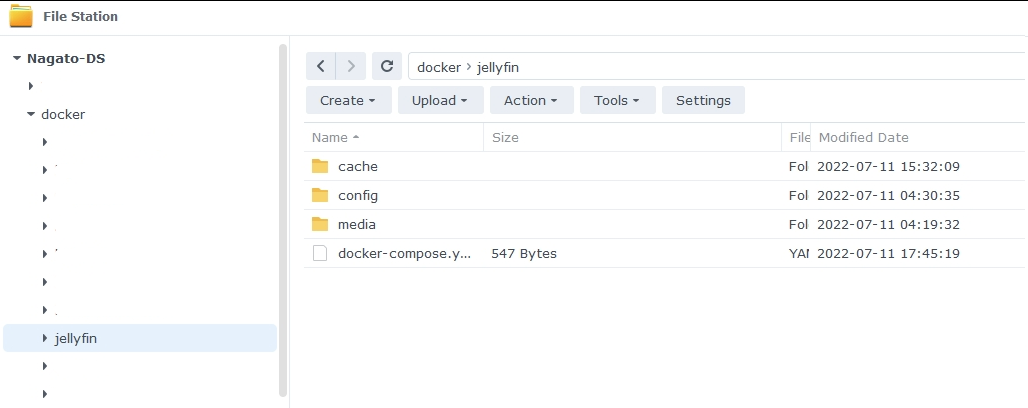The image size is (1028, 408).
Task: Click the media folder icon
Action: coord(320,224)
